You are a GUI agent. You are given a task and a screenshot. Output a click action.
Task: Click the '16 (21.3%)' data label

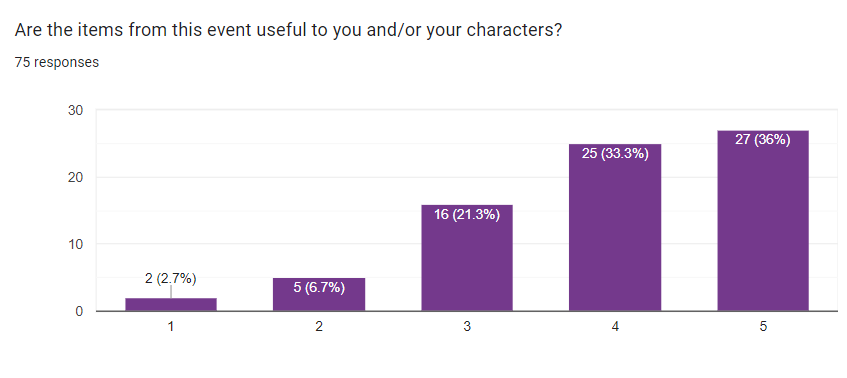click(x=467, y=214)
